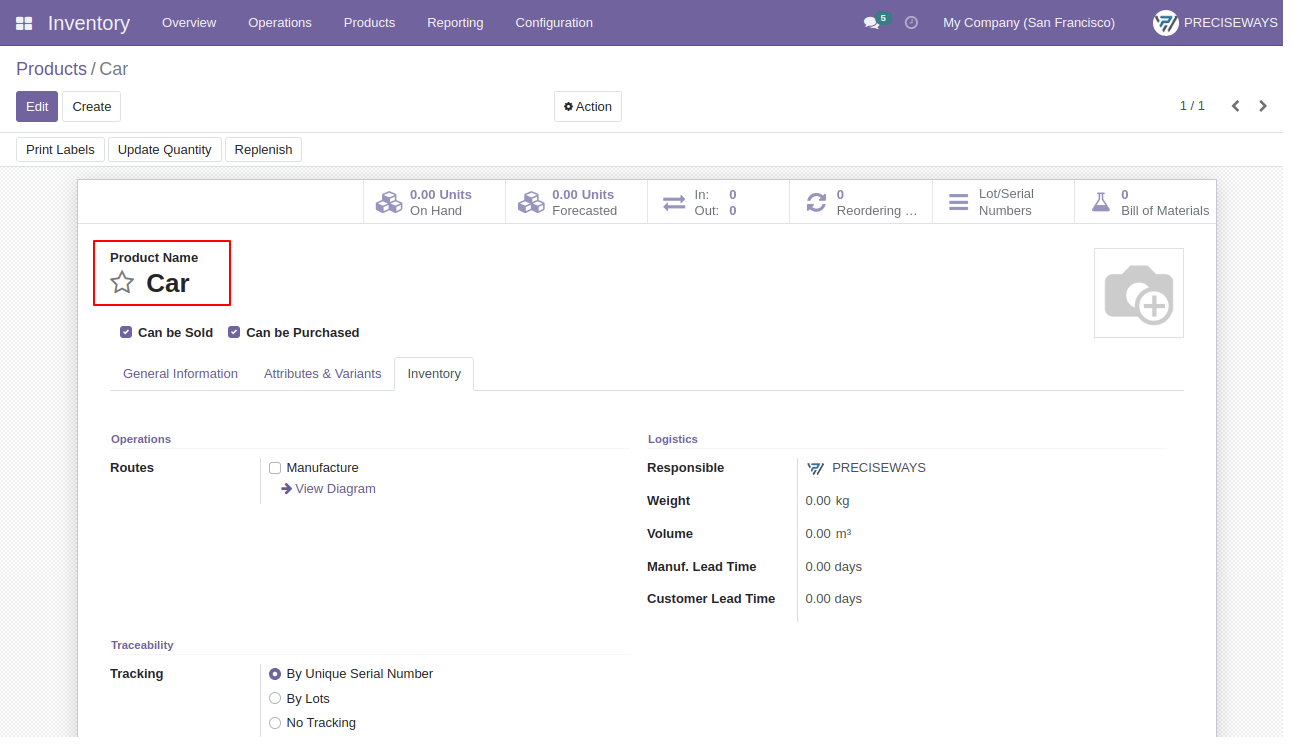
Task: Switch to General Information tab
Action: [180, 374]
